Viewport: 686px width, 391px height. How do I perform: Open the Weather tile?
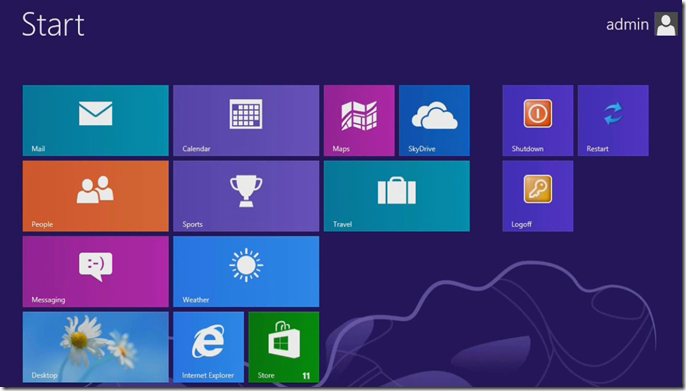(246, 272)
